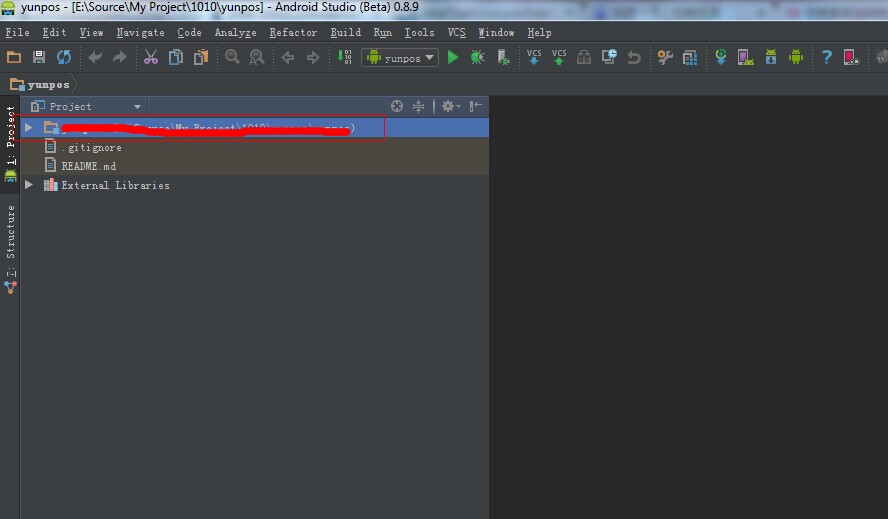
Task: Expand External Libraries node
Action: pos(28,185)
